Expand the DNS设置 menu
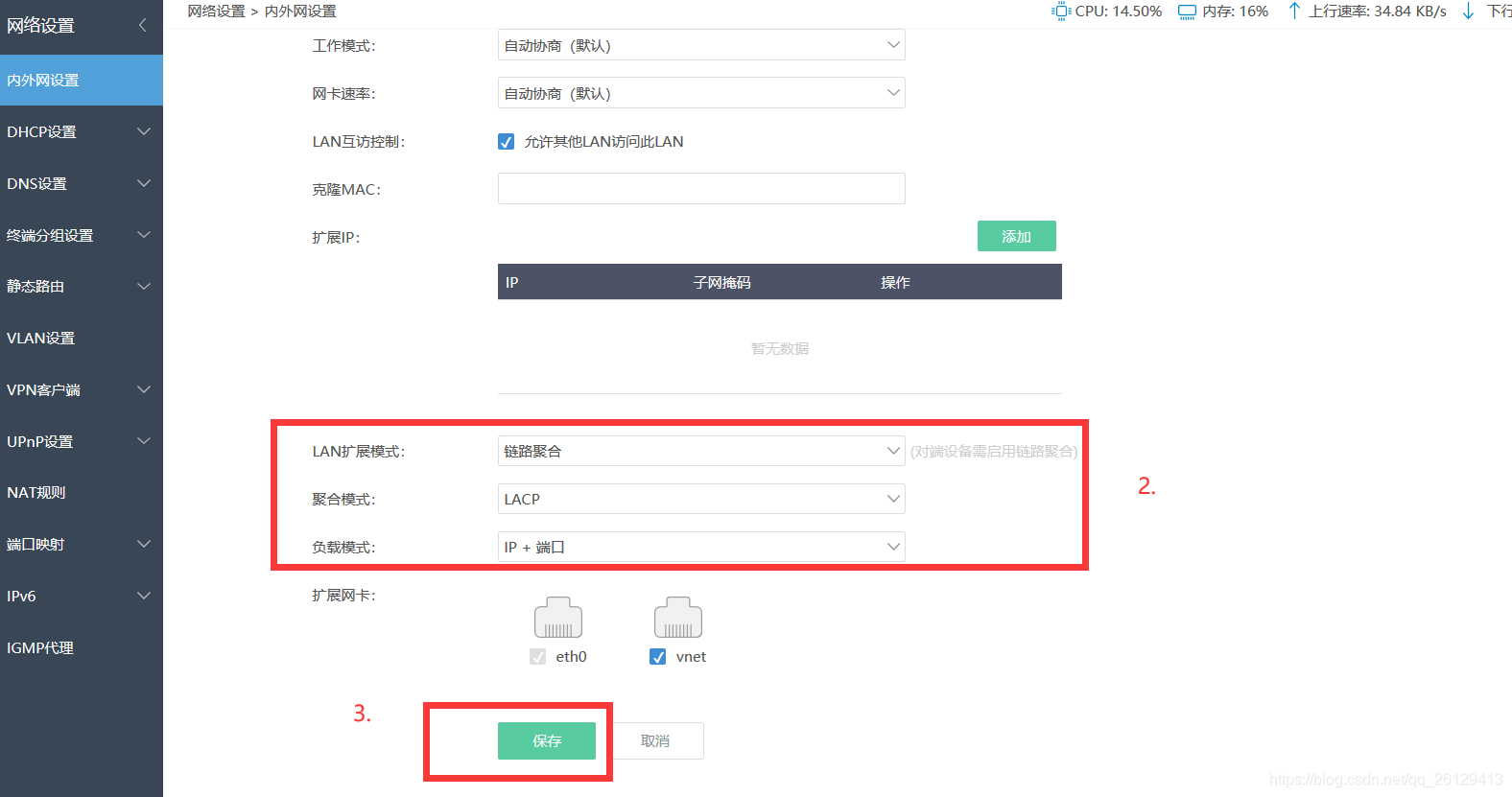Viewport: 1512px width, 797px height. click(x=82, y=183)
